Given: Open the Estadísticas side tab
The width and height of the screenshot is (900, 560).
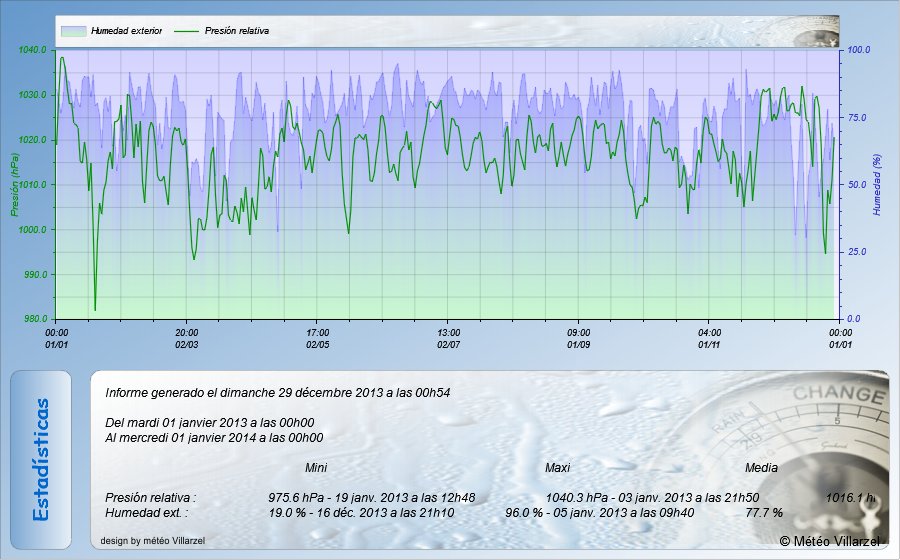Looking at the screenshot, I should pos(41,460).
